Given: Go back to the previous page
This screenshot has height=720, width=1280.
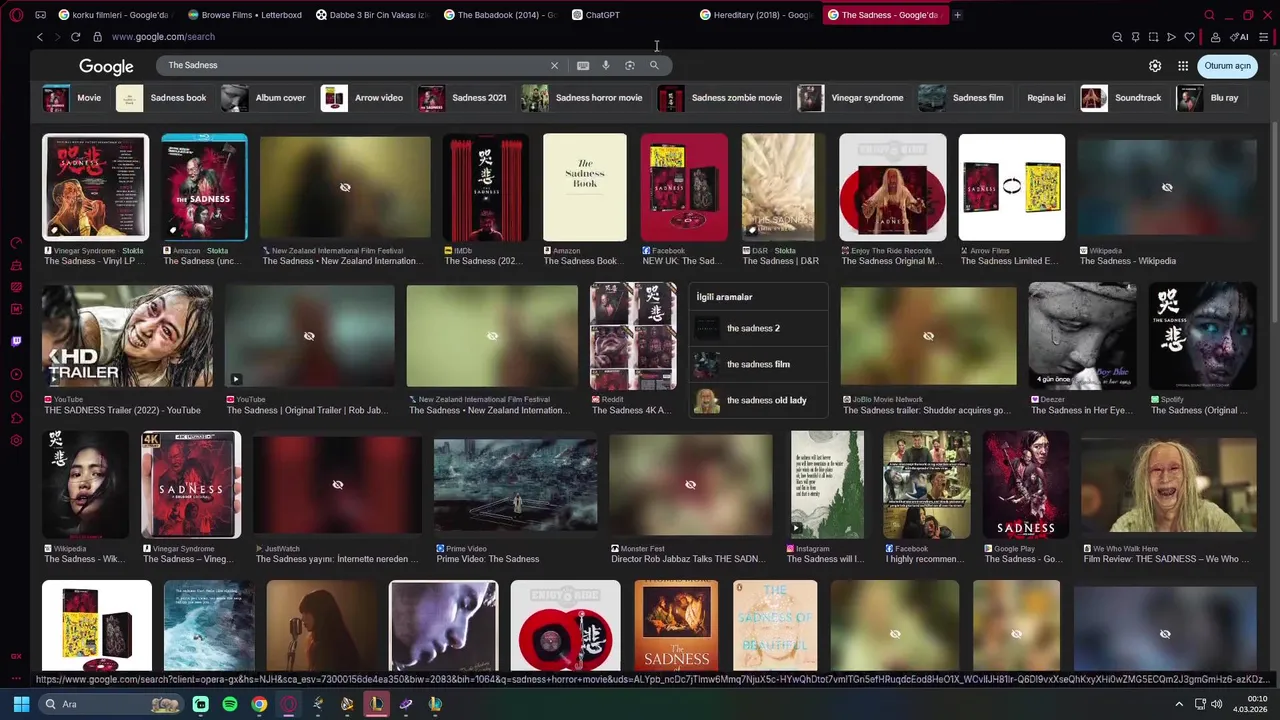Looking at the screenshot, I should tap(40, 37).
